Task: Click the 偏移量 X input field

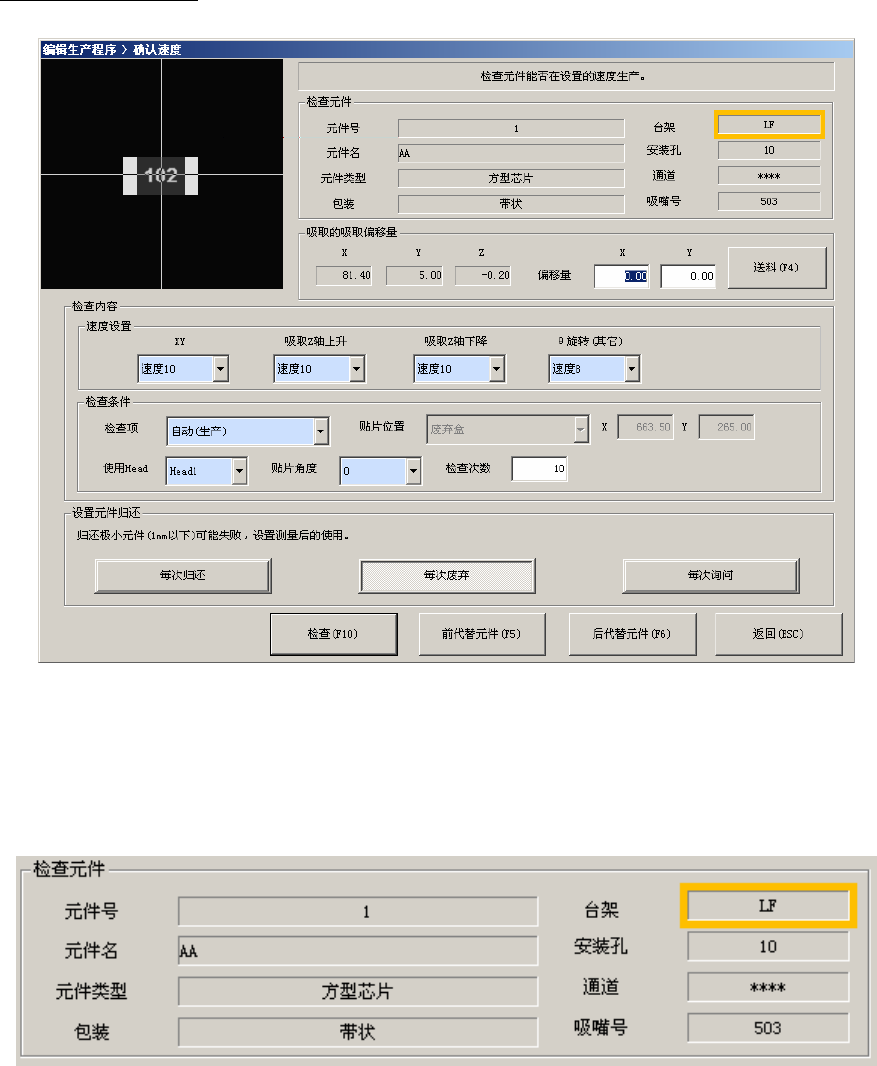Action: (x=621, y=276)
